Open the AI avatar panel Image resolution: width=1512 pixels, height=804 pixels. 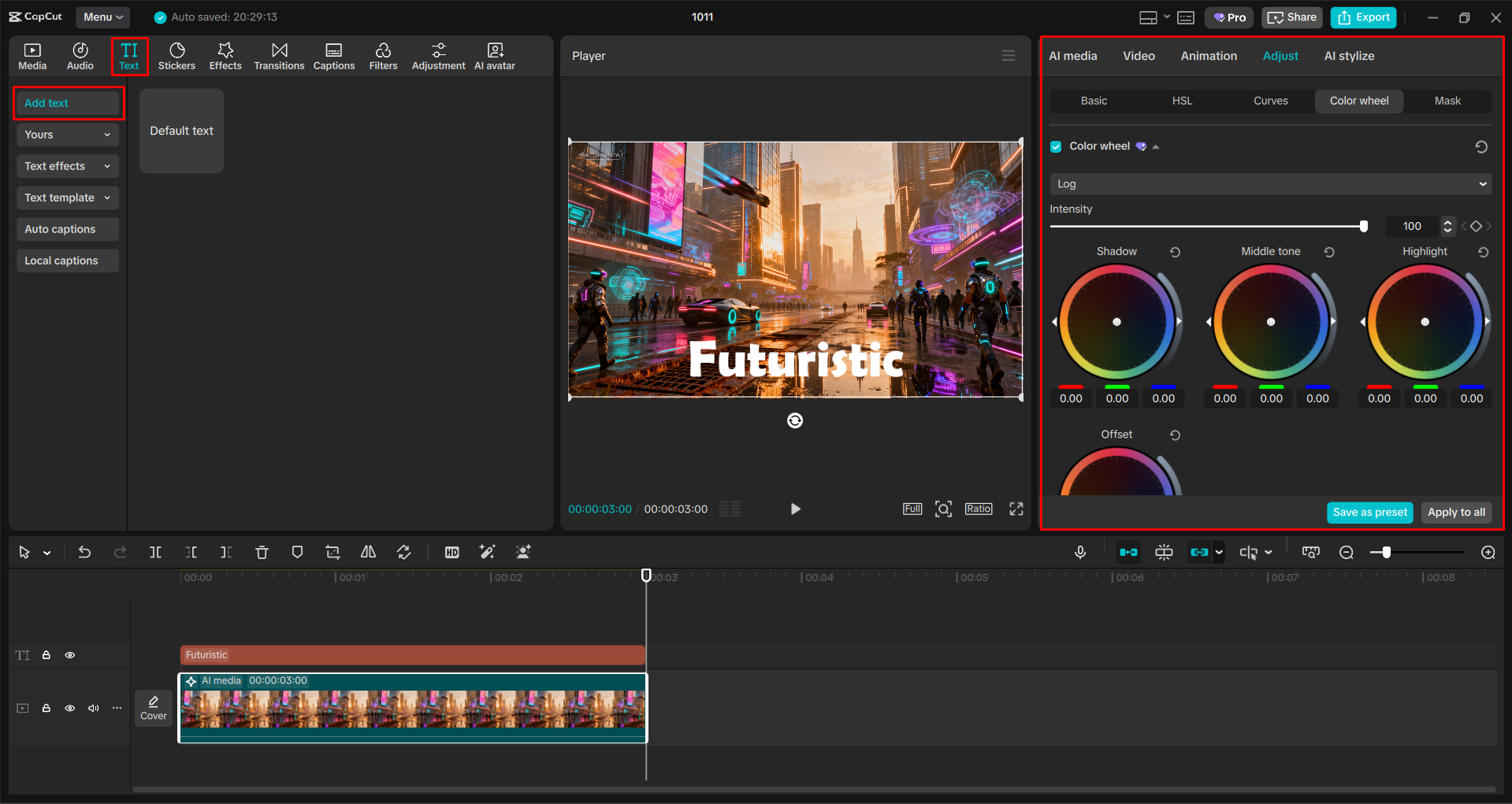click(494, 55)
